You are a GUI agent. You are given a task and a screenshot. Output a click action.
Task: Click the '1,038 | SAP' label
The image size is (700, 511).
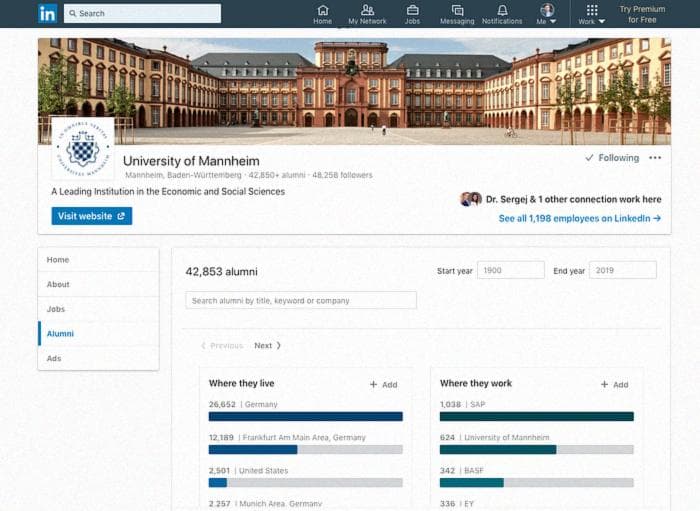coord(462,404)
